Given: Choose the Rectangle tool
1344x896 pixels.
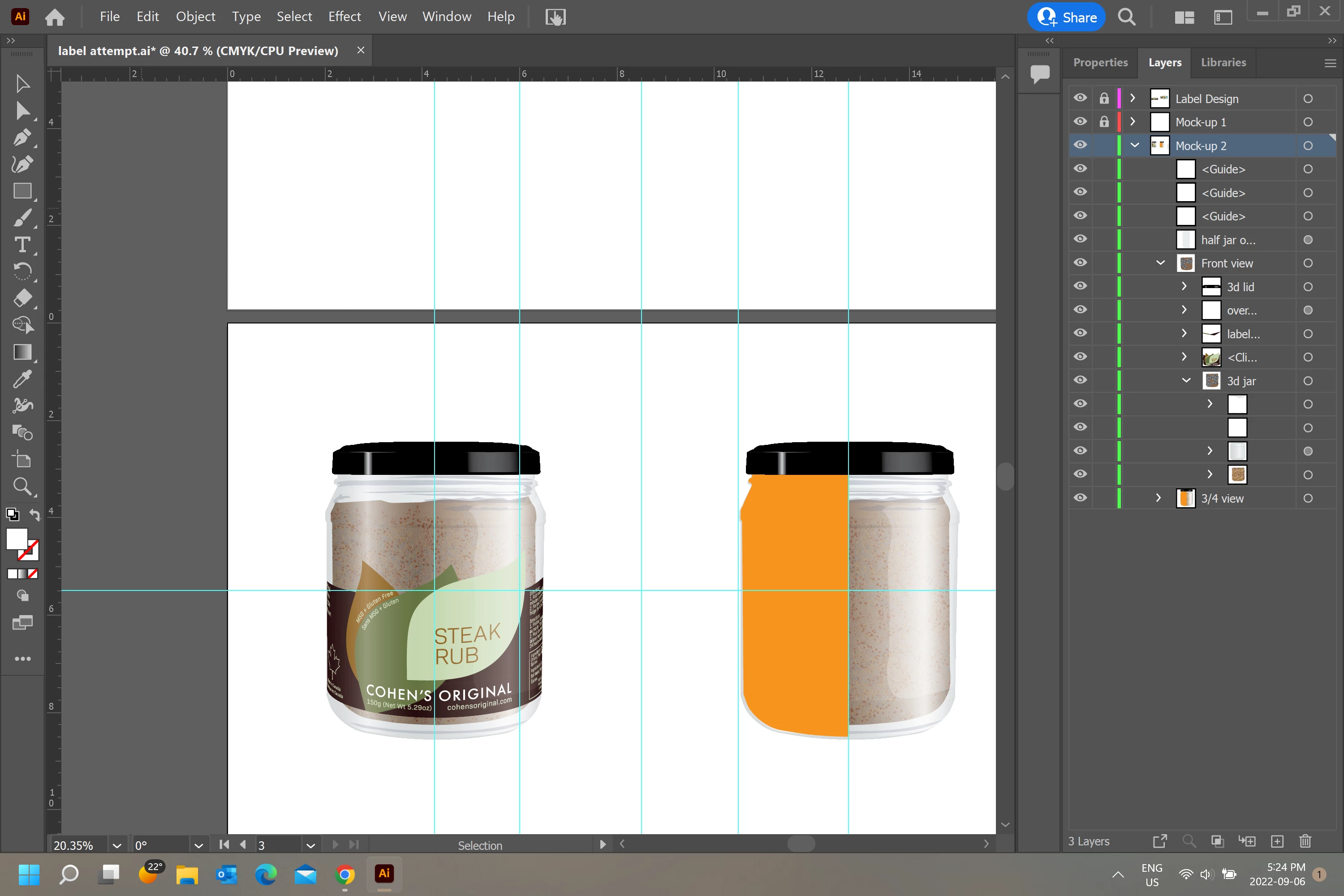Looking at the screenshot, I should (x=22, y=191).
